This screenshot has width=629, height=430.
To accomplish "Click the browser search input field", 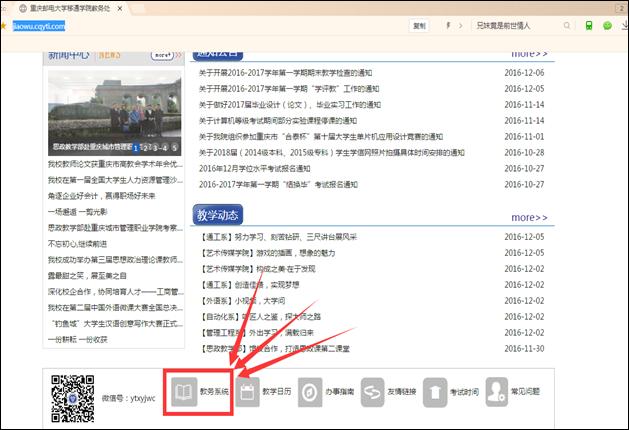I will click(x=515, y=25).
